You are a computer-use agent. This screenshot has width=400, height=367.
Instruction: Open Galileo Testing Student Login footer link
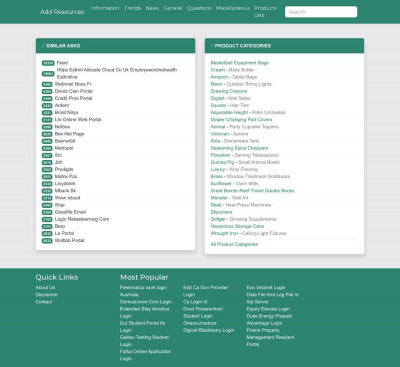coord(144,341)
